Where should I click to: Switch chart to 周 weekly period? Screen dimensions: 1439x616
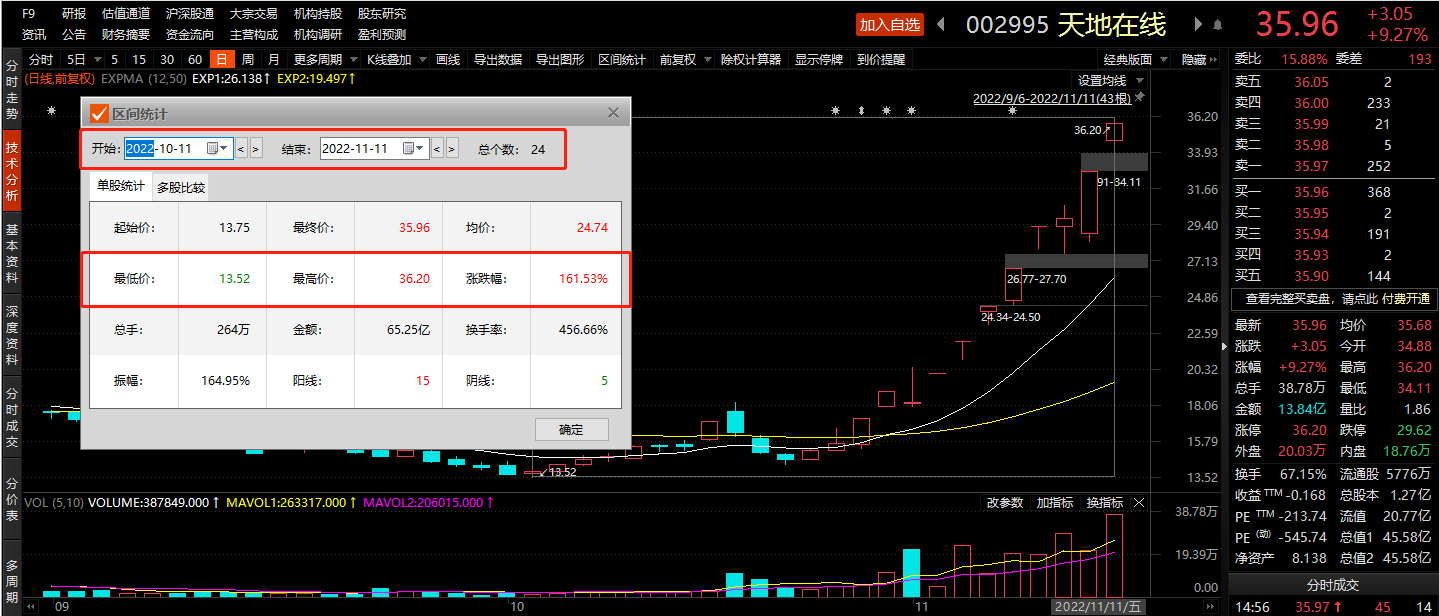[247, 60]
